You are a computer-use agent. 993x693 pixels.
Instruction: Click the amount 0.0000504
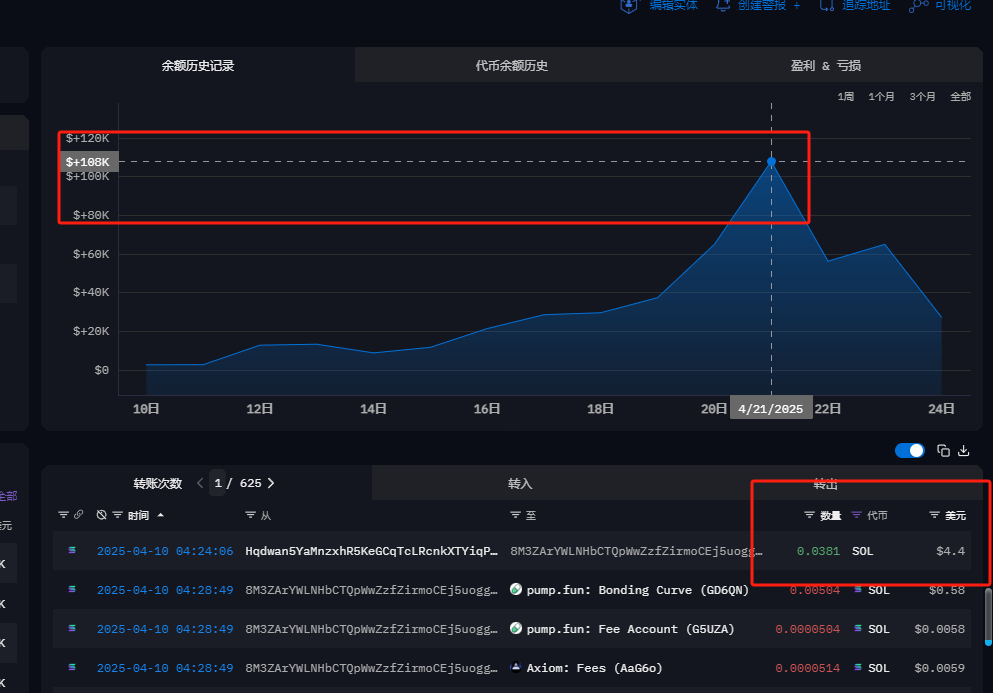(807, 629)
